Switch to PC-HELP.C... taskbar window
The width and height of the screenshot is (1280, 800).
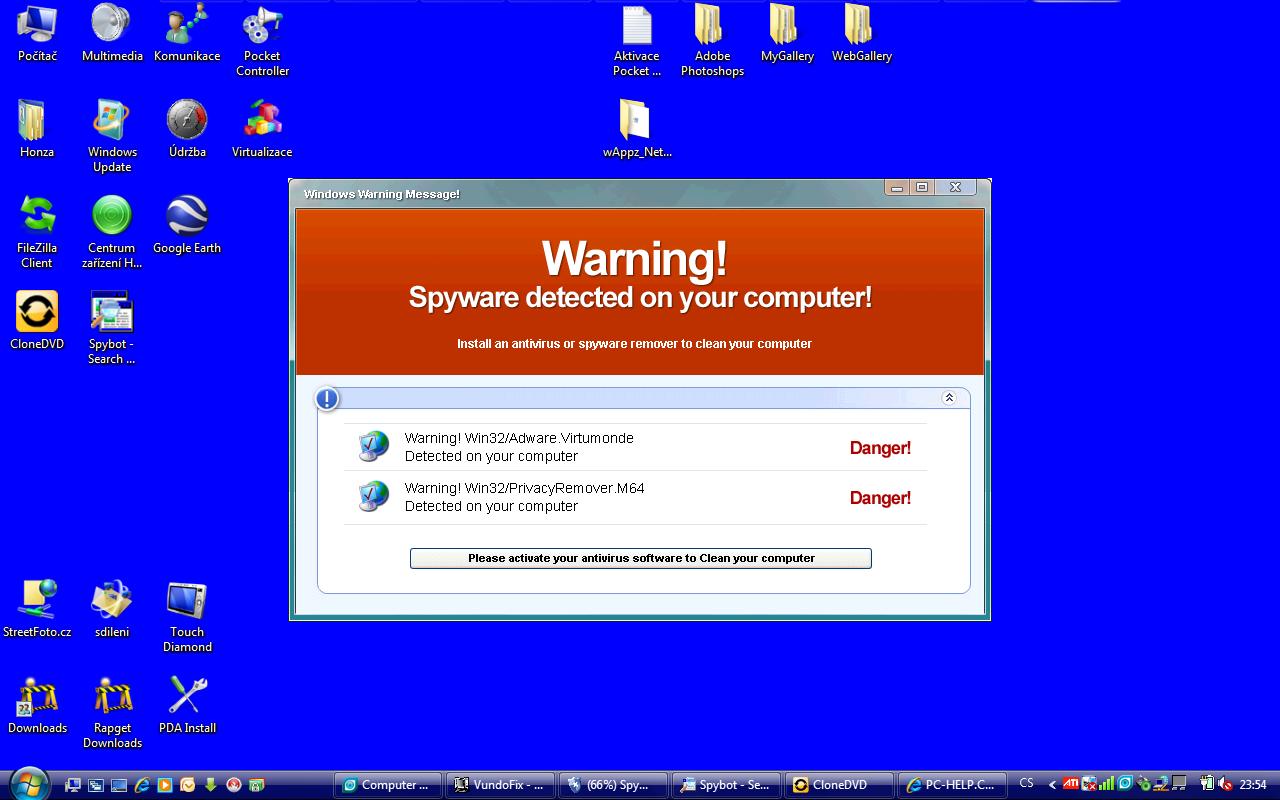[949, 785]
